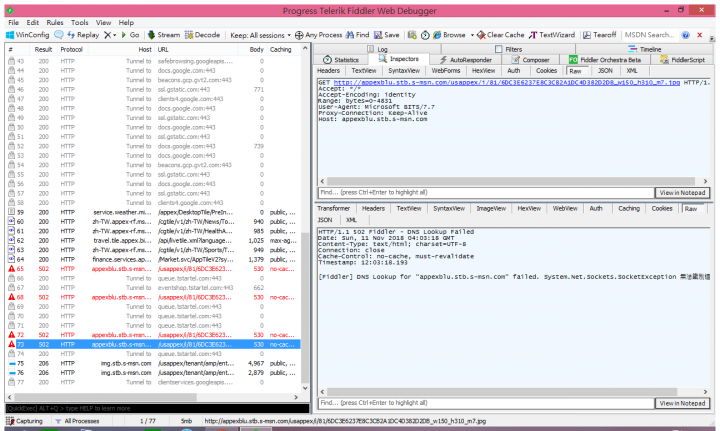Select response Transformer tab
This screenshot has width=720, height=431.
coord(333,208)
